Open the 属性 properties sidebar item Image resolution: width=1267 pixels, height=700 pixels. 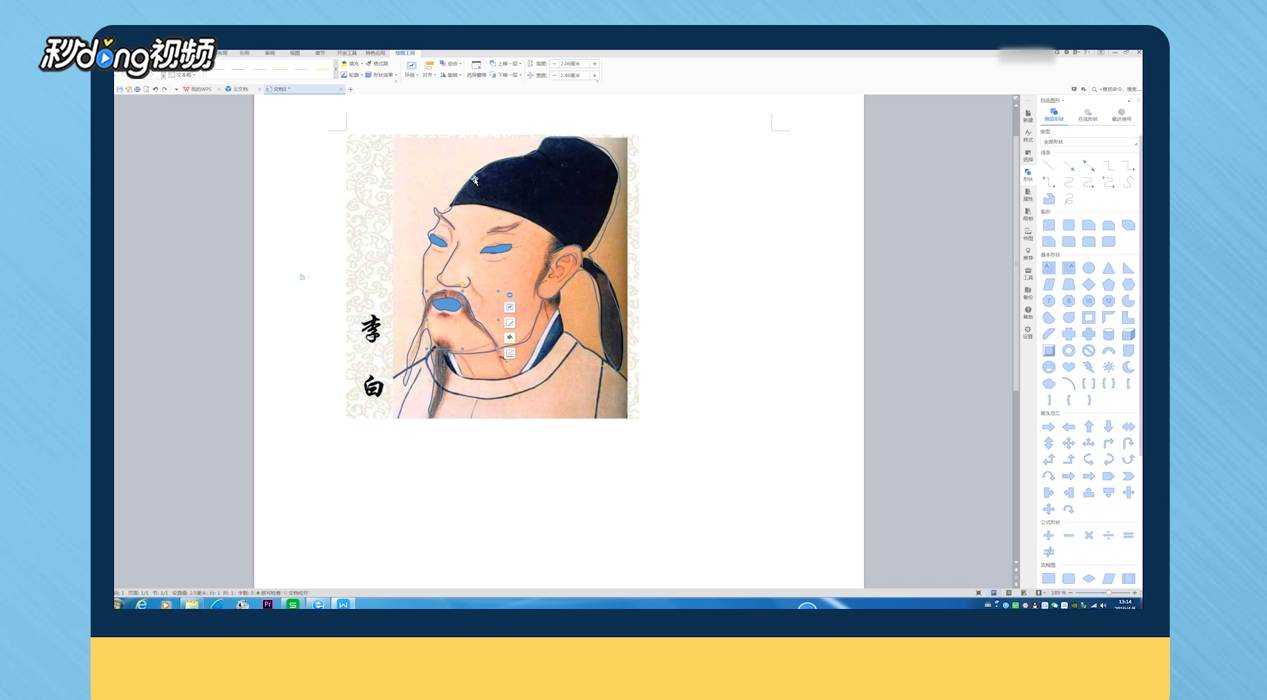click(x=1028, y=195)
